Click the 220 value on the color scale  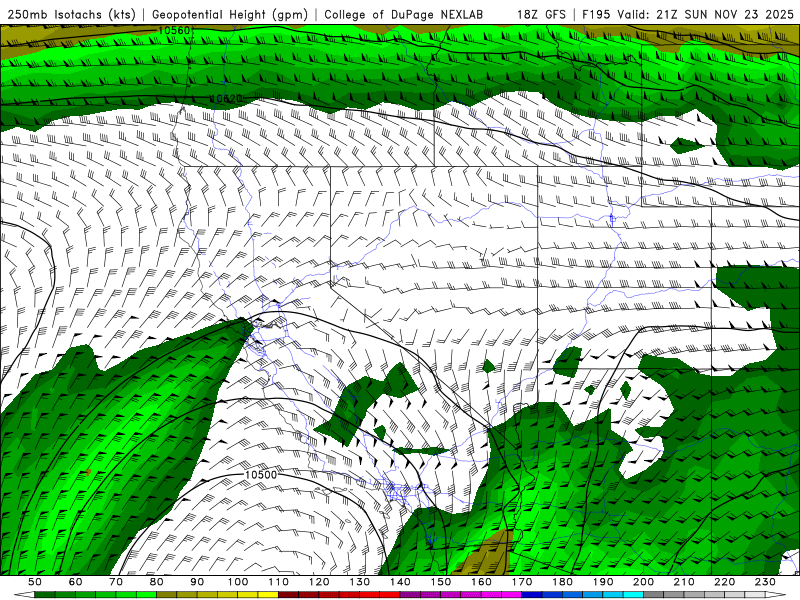(x=724, y=582)
